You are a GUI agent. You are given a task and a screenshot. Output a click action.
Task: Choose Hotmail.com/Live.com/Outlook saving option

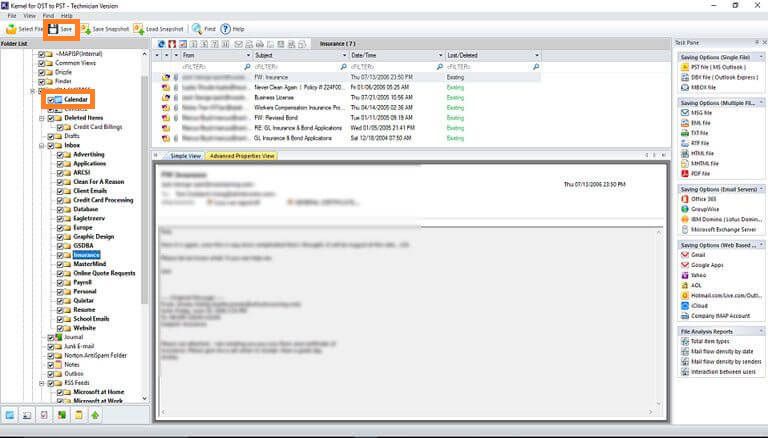tap(721, 295)
